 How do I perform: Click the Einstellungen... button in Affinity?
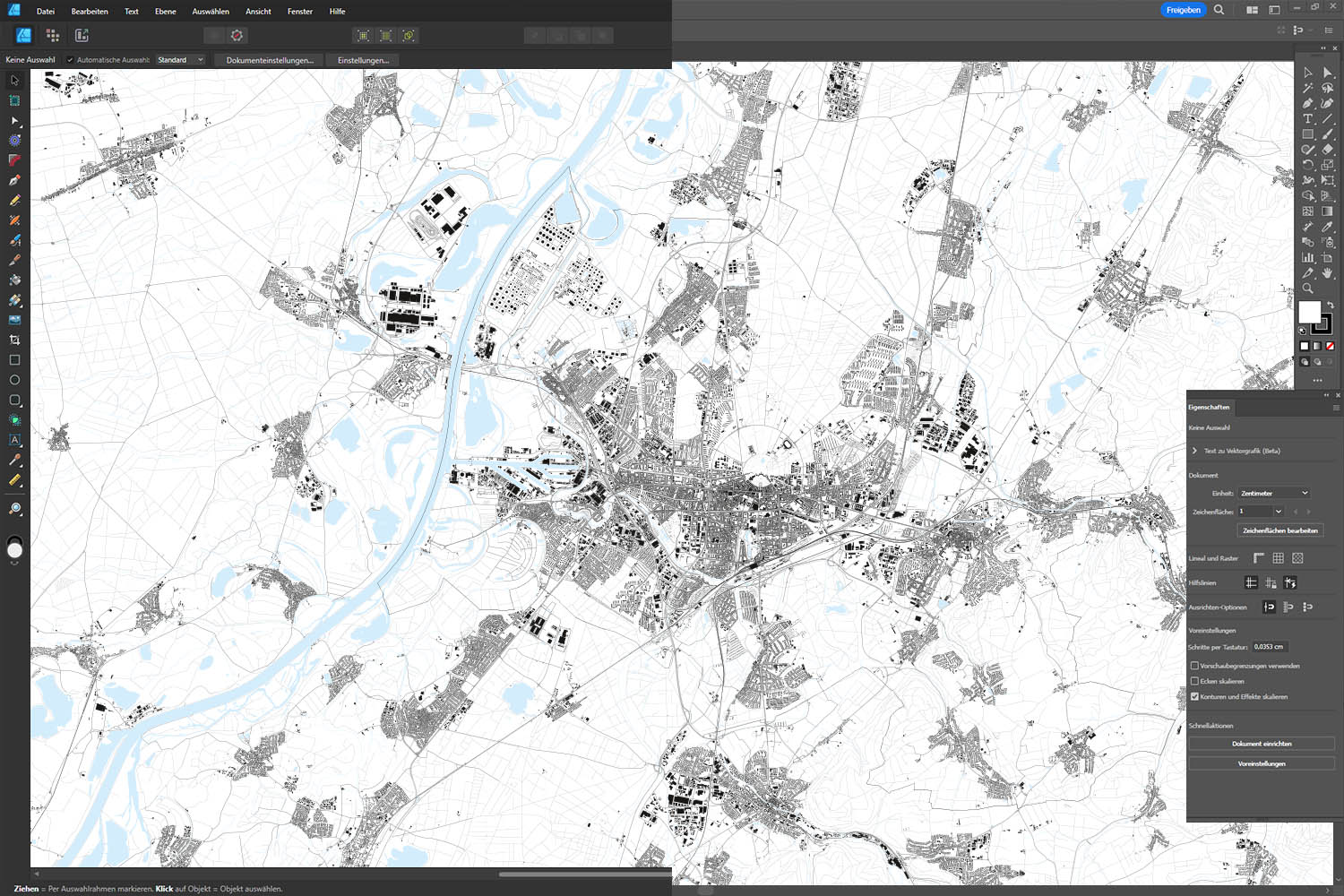(363, 60)
